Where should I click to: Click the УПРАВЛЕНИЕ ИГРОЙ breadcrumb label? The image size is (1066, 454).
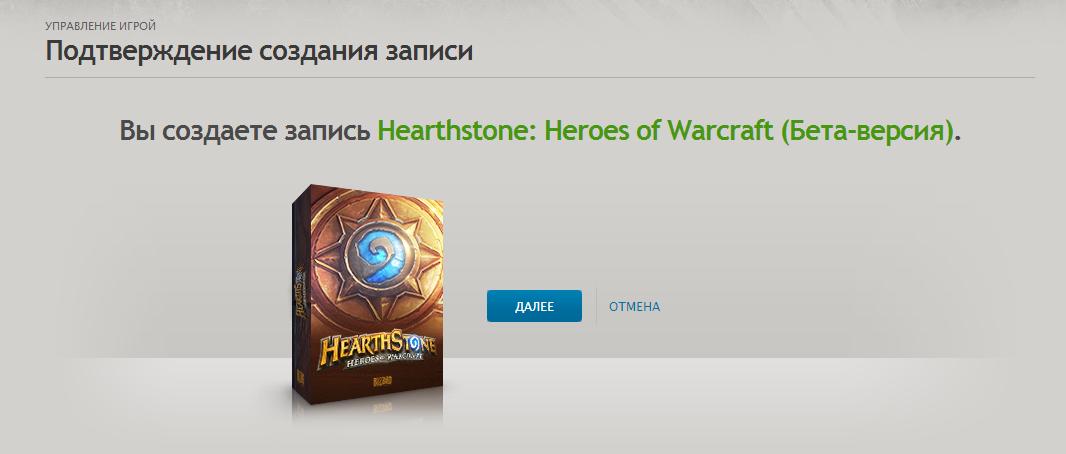point(101,27)
